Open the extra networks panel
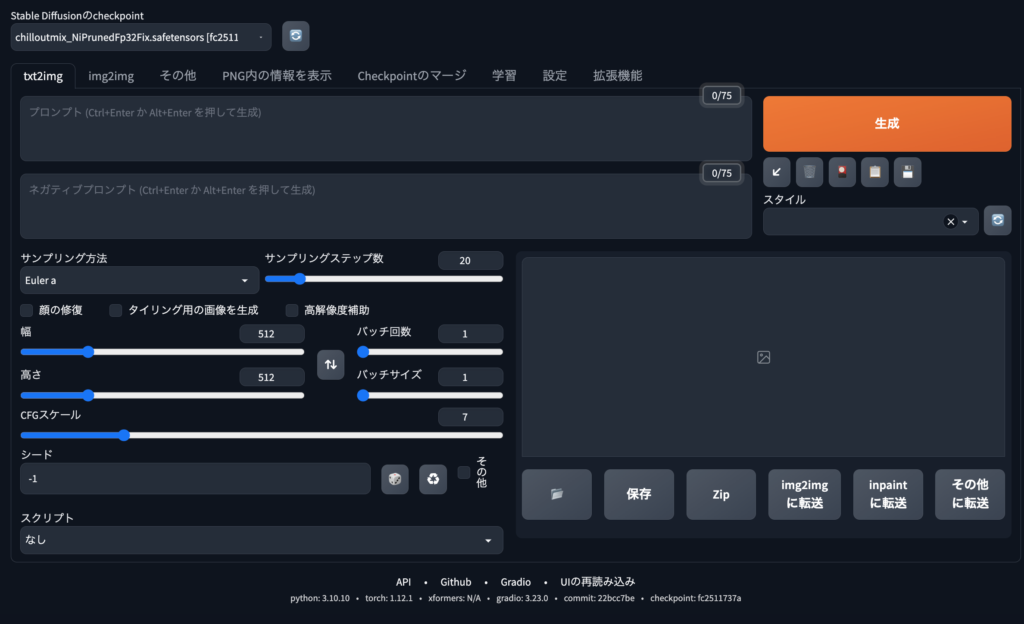Image resolution: width=1024 pixels, height=624 pixels. (842, 171)
